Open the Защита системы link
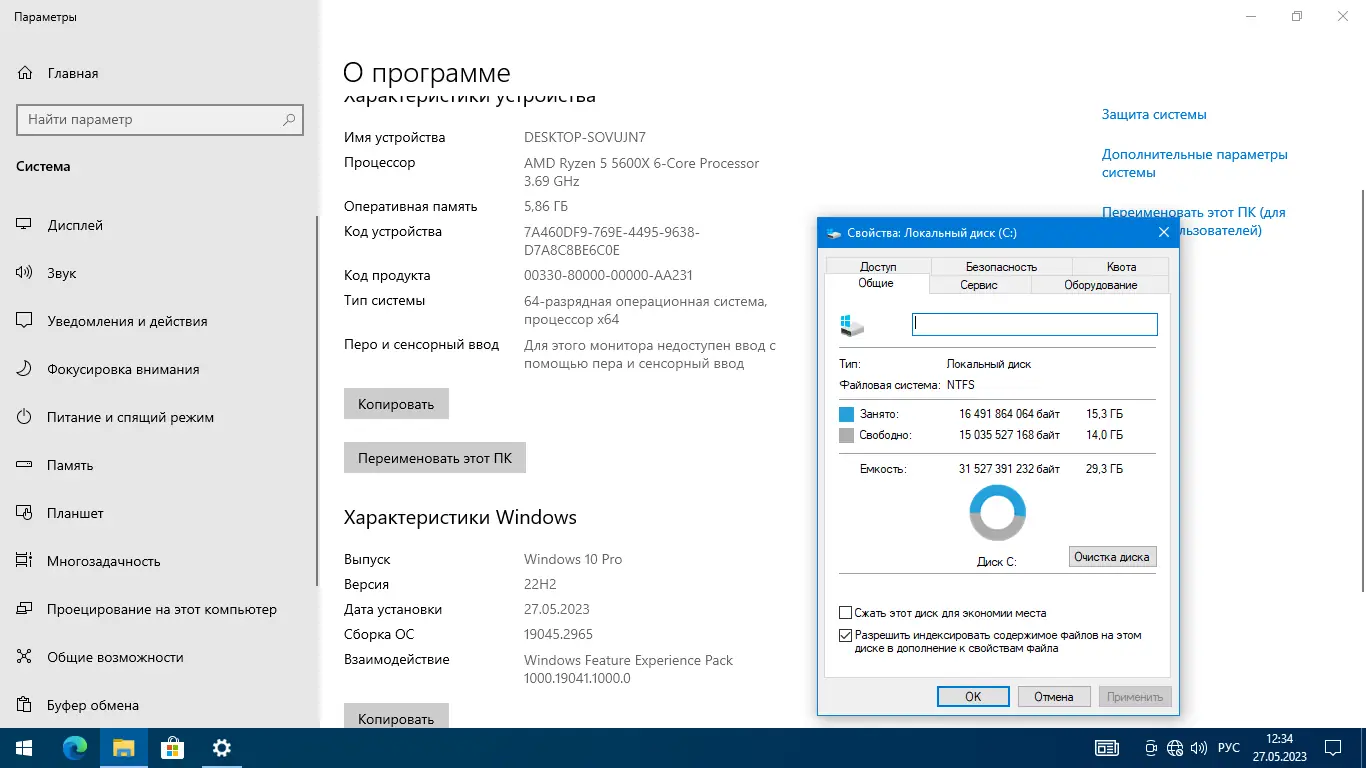This screenshot has width=1366, height=768. click(x=1154, y=114)
